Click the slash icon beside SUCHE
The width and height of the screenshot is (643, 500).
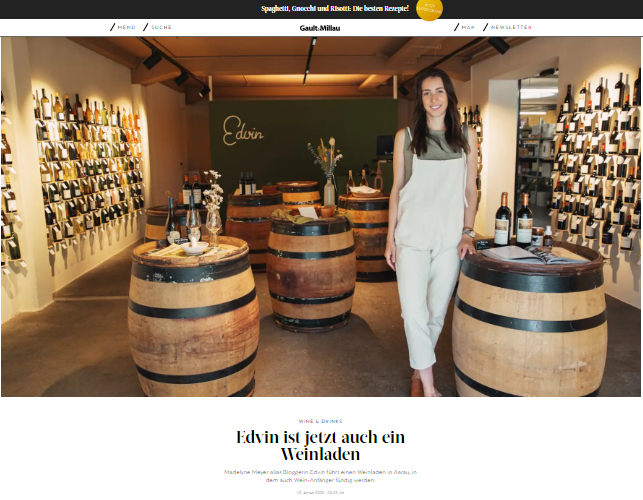tap(146, 27)
